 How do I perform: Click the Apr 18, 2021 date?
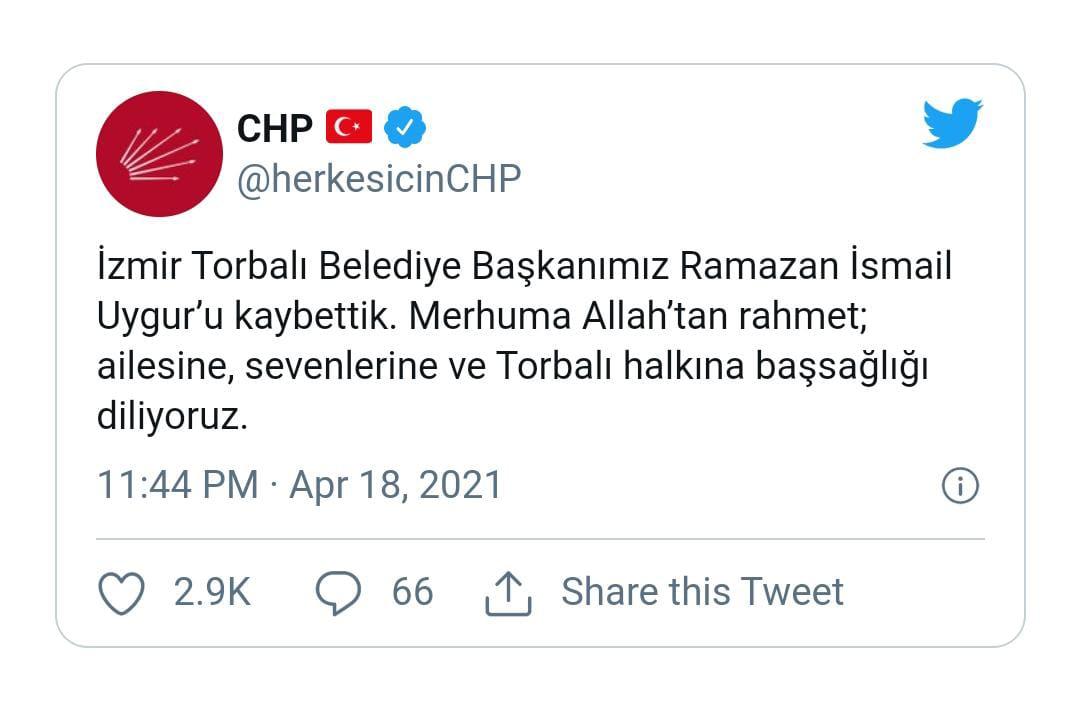click(396, 485)
